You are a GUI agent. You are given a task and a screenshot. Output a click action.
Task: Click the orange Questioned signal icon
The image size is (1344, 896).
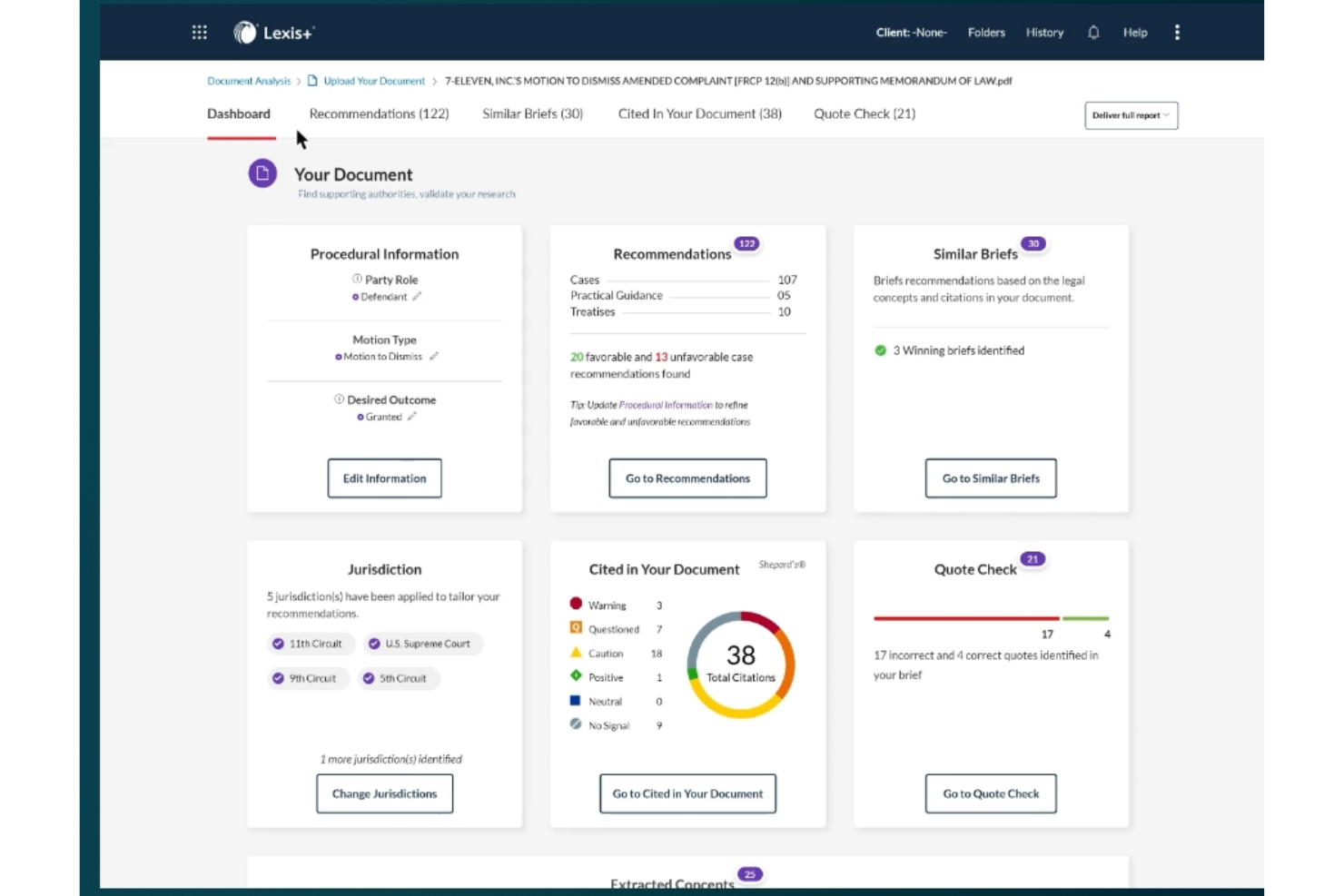coord(576,627)
